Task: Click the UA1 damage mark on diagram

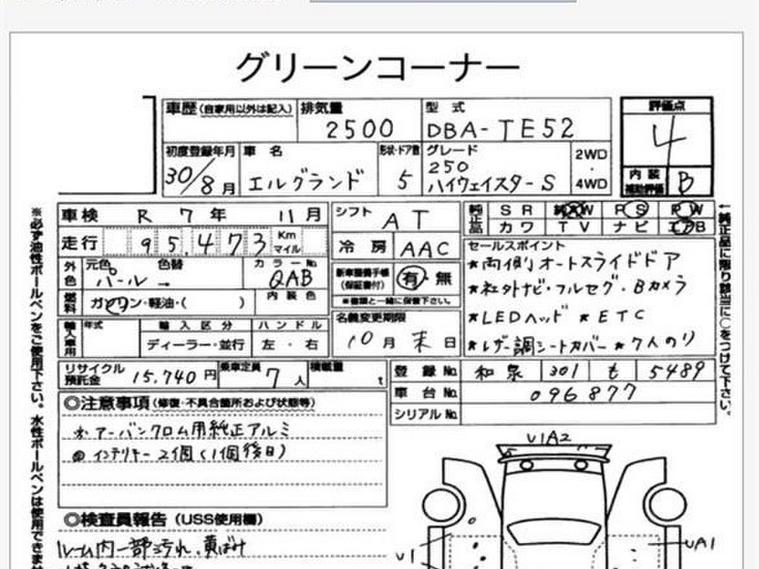Action: click(x=700, y=543)
